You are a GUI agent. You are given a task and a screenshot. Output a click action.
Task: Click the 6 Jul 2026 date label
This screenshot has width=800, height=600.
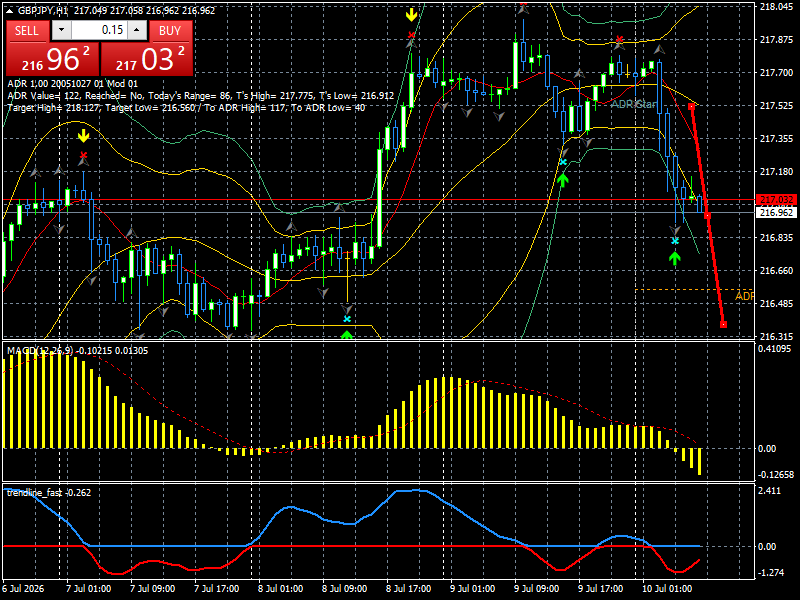(23, 588)
